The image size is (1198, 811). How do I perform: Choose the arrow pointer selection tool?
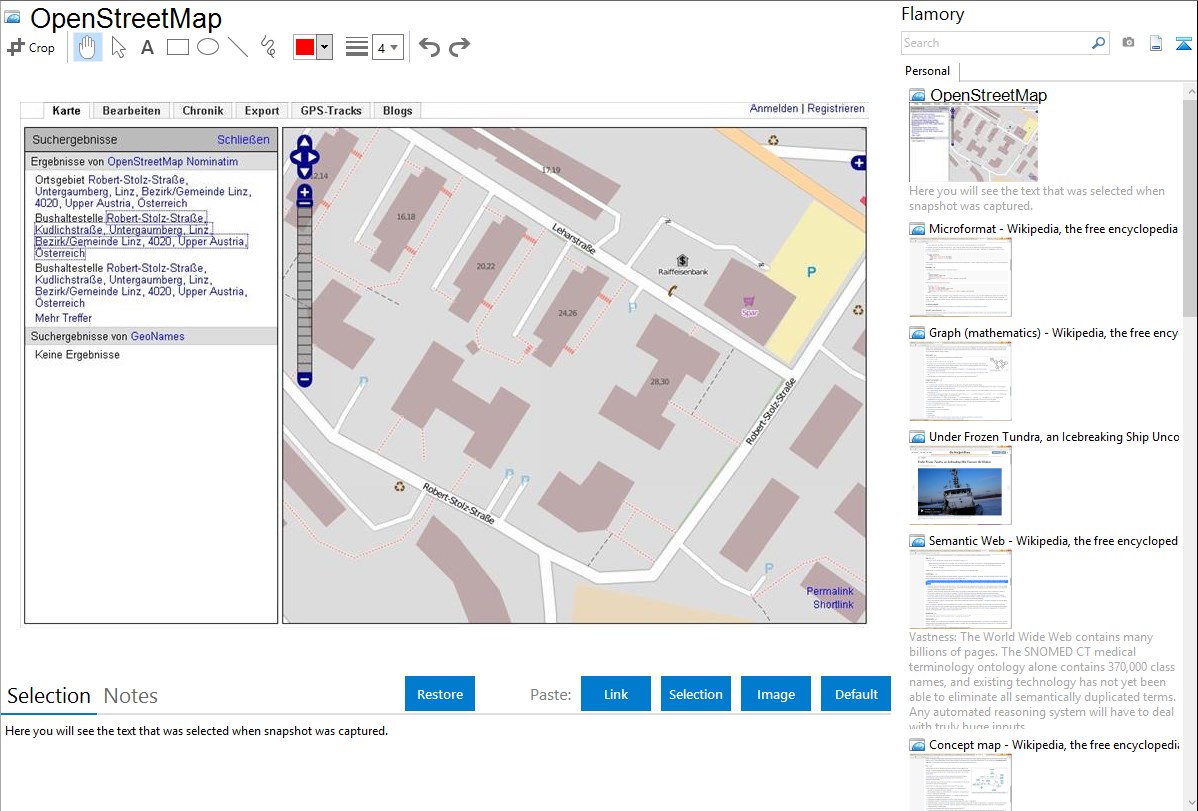[118, 47]
